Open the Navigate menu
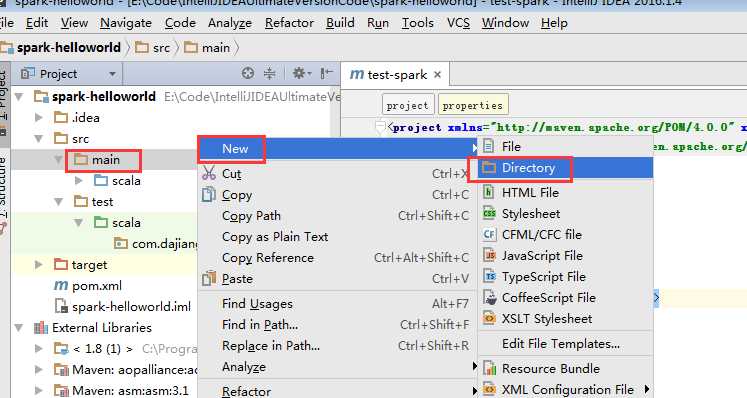 pos(126,23)
